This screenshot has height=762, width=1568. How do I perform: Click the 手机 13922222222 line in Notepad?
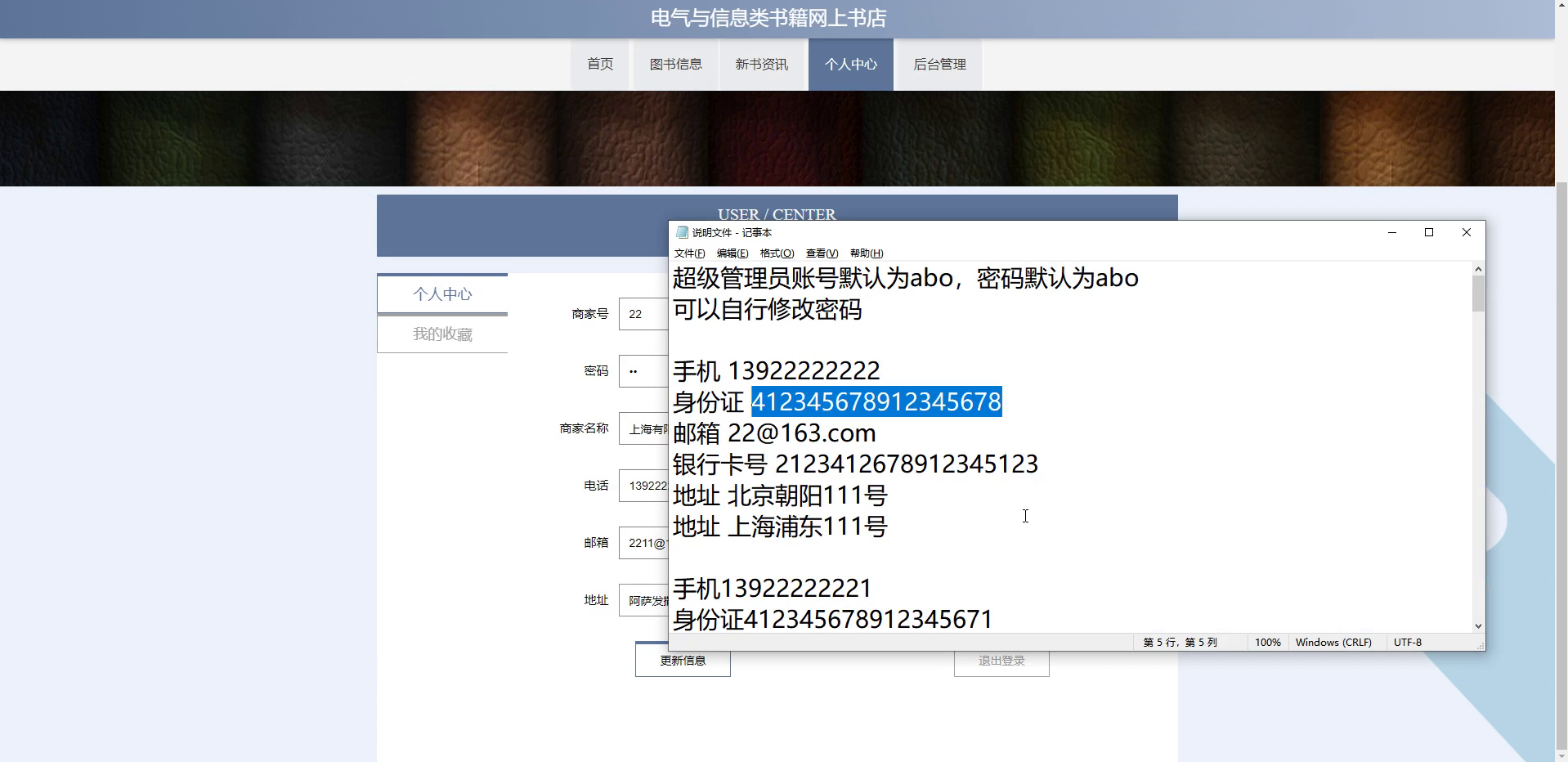[777, 371]
